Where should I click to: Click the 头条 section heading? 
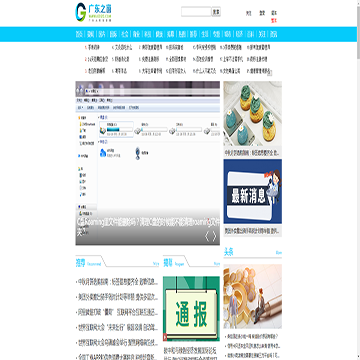[x=229, y=252]
